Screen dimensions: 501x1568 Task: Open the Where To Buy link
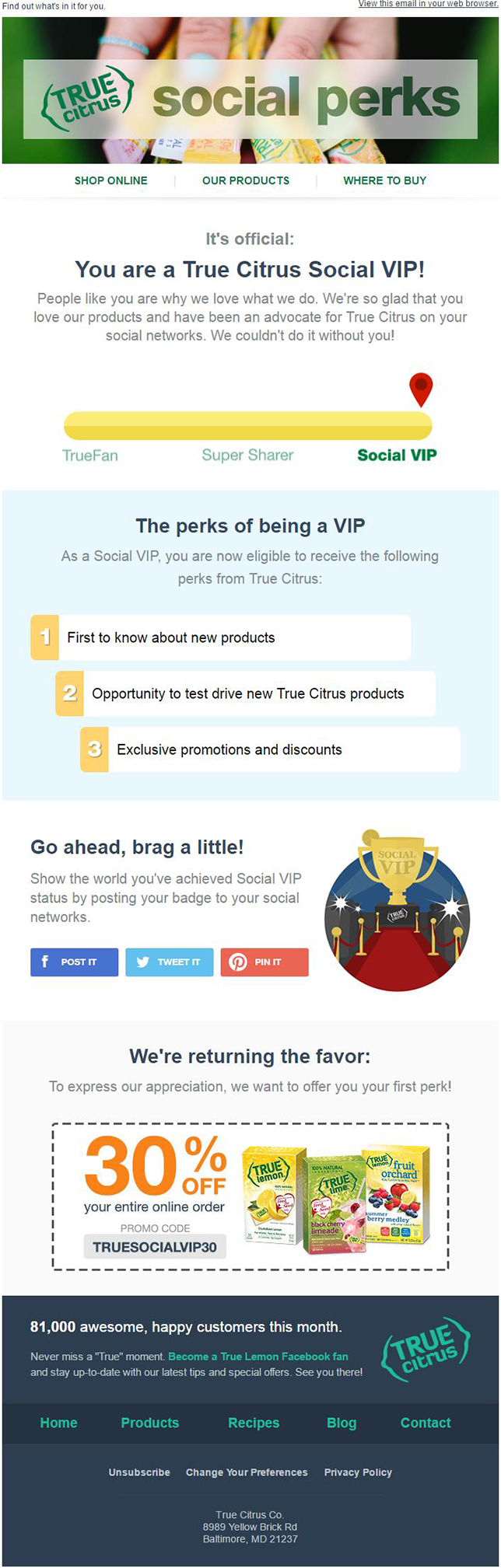(385, 180)
